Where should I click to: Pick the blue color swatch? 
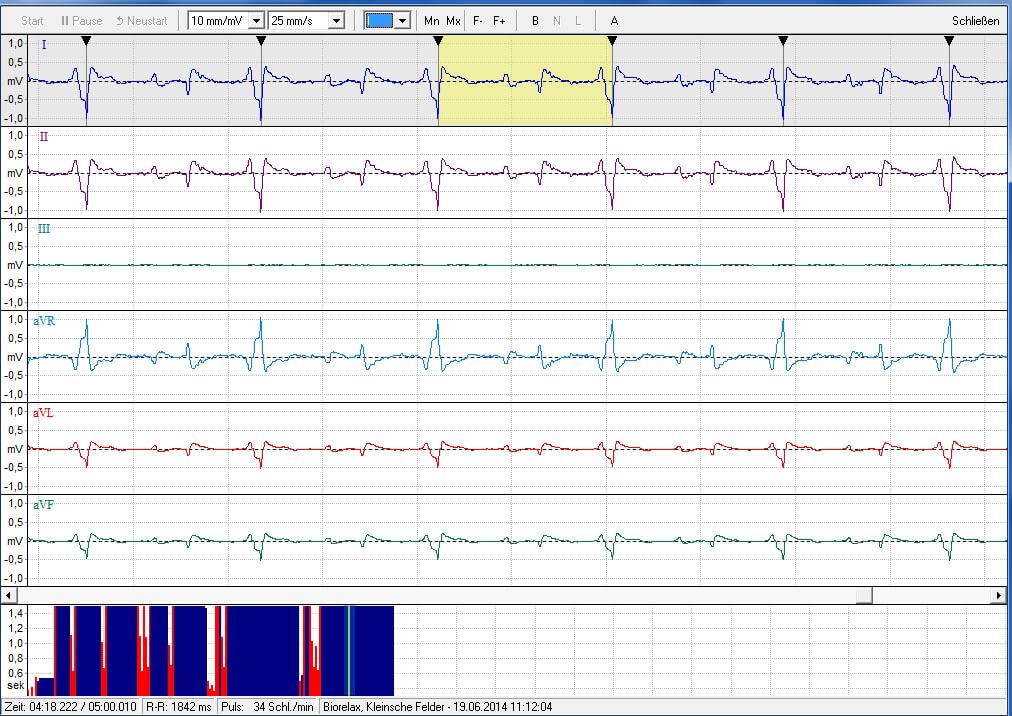[x=380, y=21]
